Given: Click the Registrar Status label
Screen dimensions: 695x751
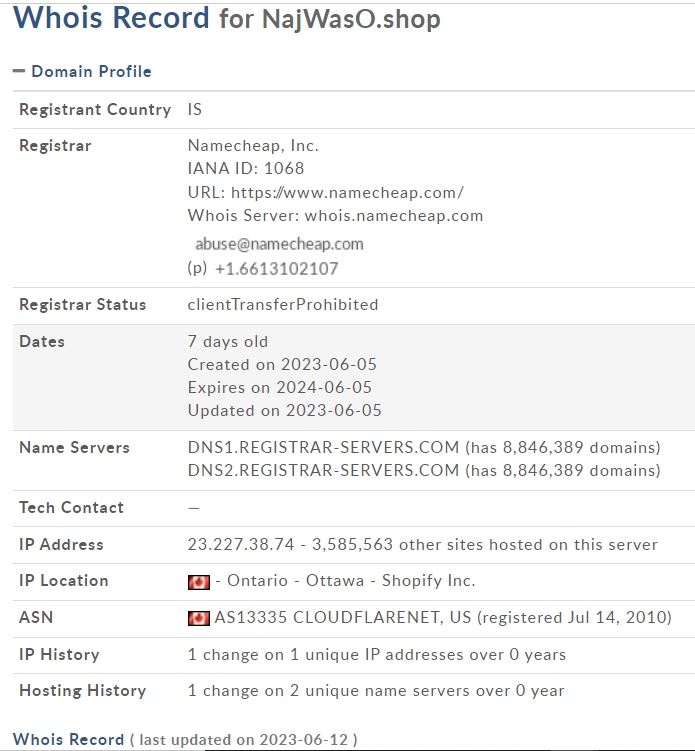Looking at the screenshot, I should tap(82, 305).
